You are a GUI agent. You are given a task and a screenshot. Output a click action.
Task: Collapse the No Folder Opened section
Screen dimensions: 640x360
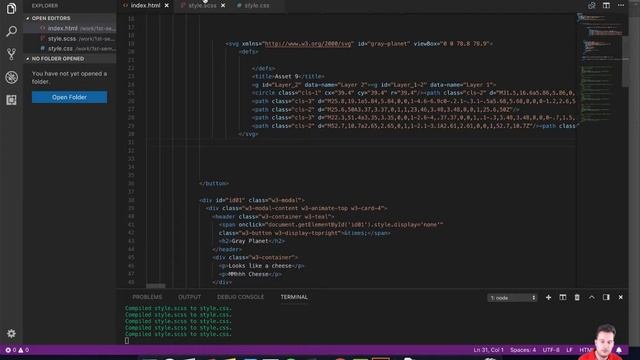point(69,59)
